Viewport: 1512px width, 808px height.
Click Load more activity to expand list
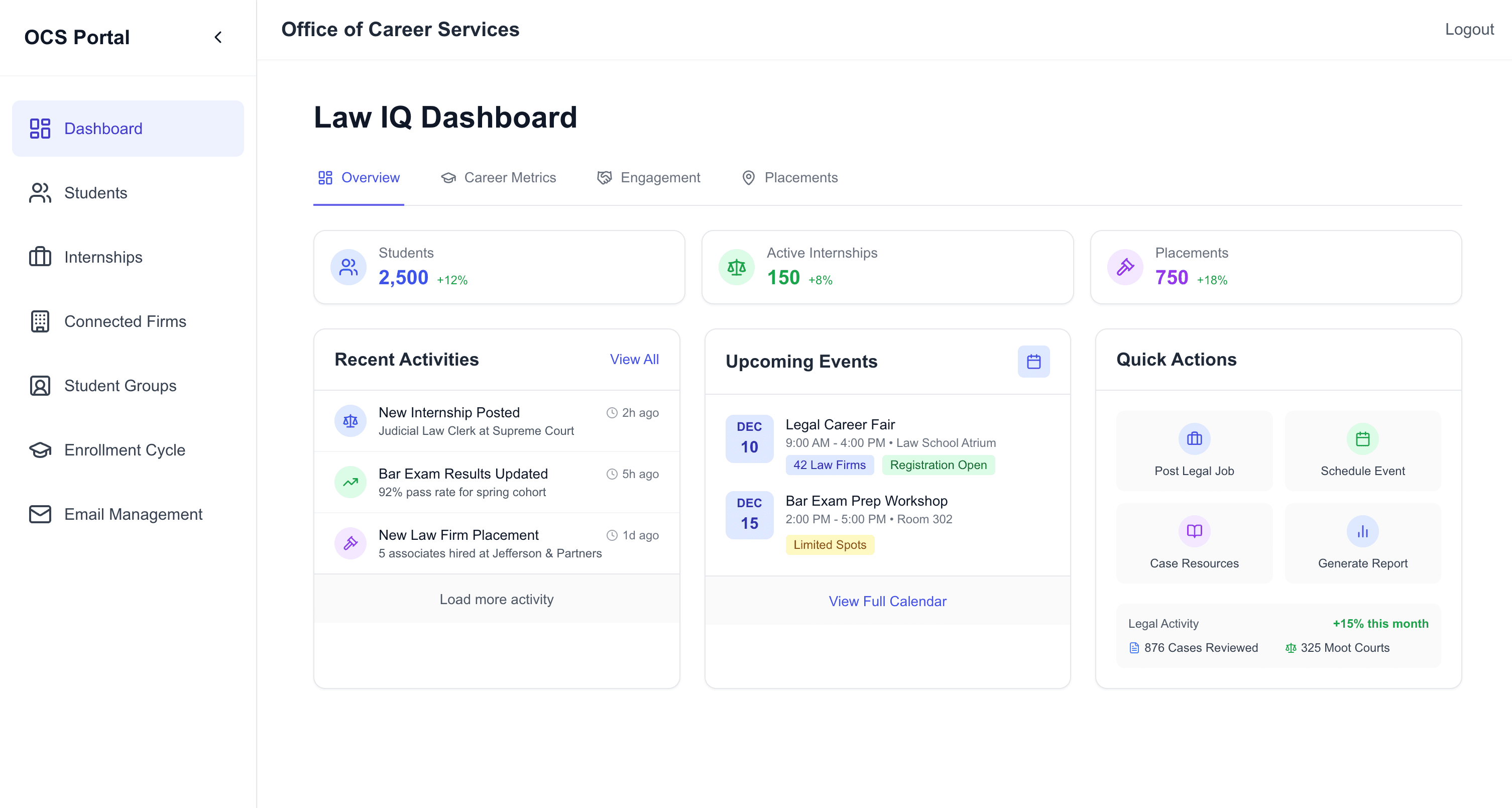(x=496, y=599)
